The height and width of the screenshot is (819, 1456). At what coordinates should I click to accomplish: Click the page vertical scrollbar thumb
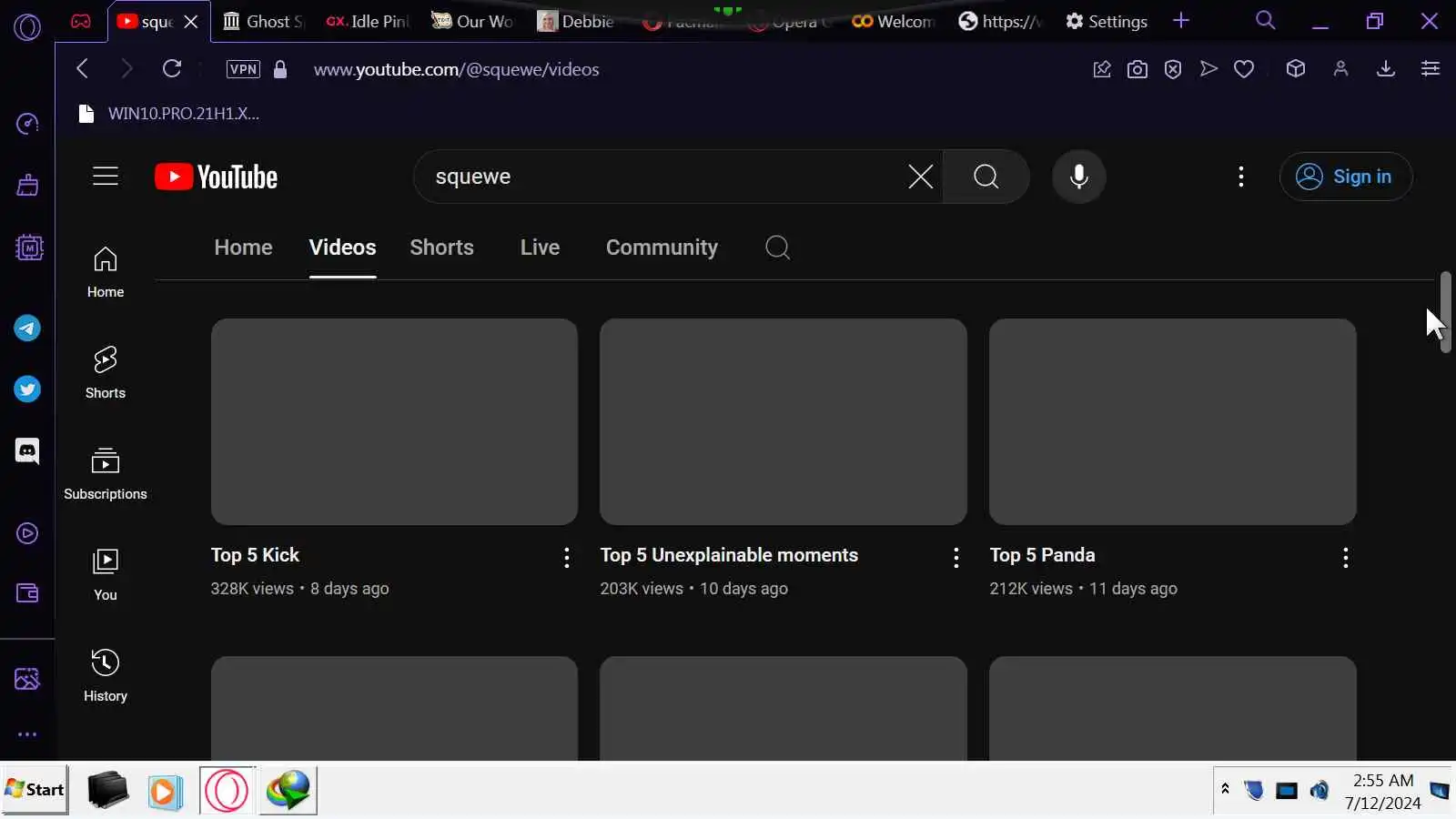(x=1445, y=311)
